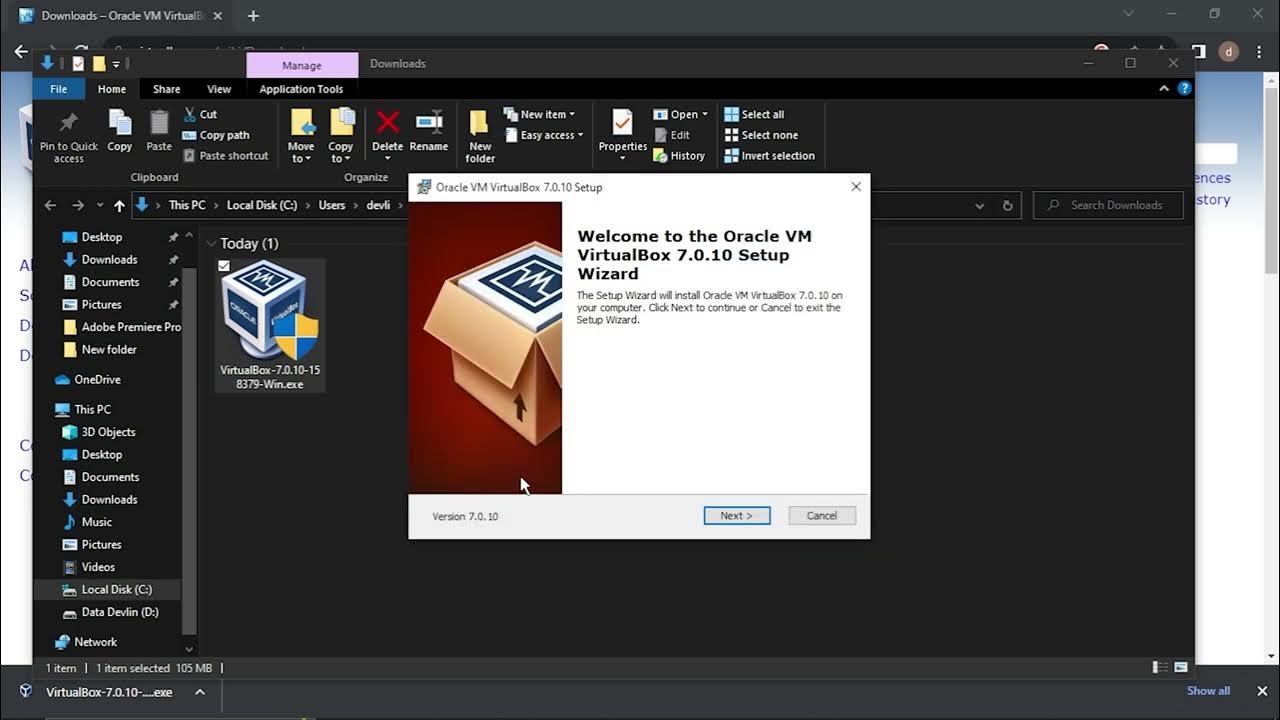
Task: Open recent locations dropdown arrow
Action: [99, 205]
